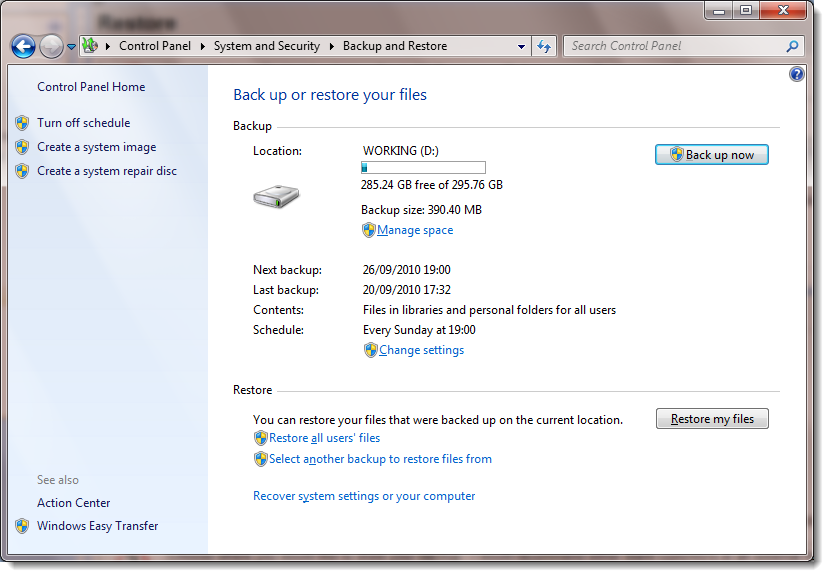The image size is (829, 577).
Task: Click the refresh icon in the address bar
Action: pos(544,46)
